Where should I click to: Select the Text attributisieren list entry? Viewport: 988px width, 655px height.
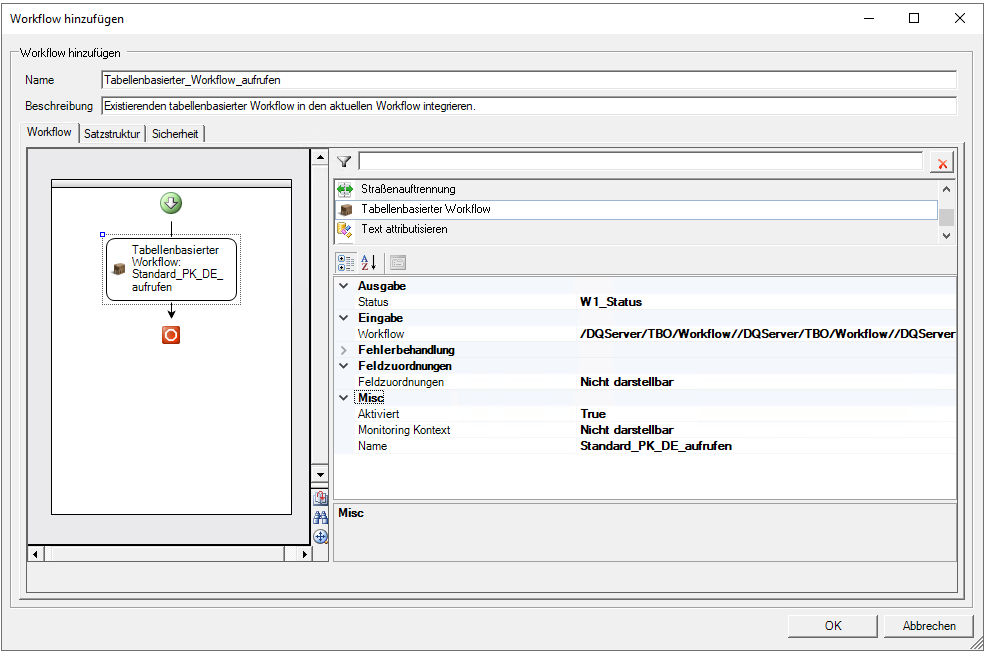636,229
